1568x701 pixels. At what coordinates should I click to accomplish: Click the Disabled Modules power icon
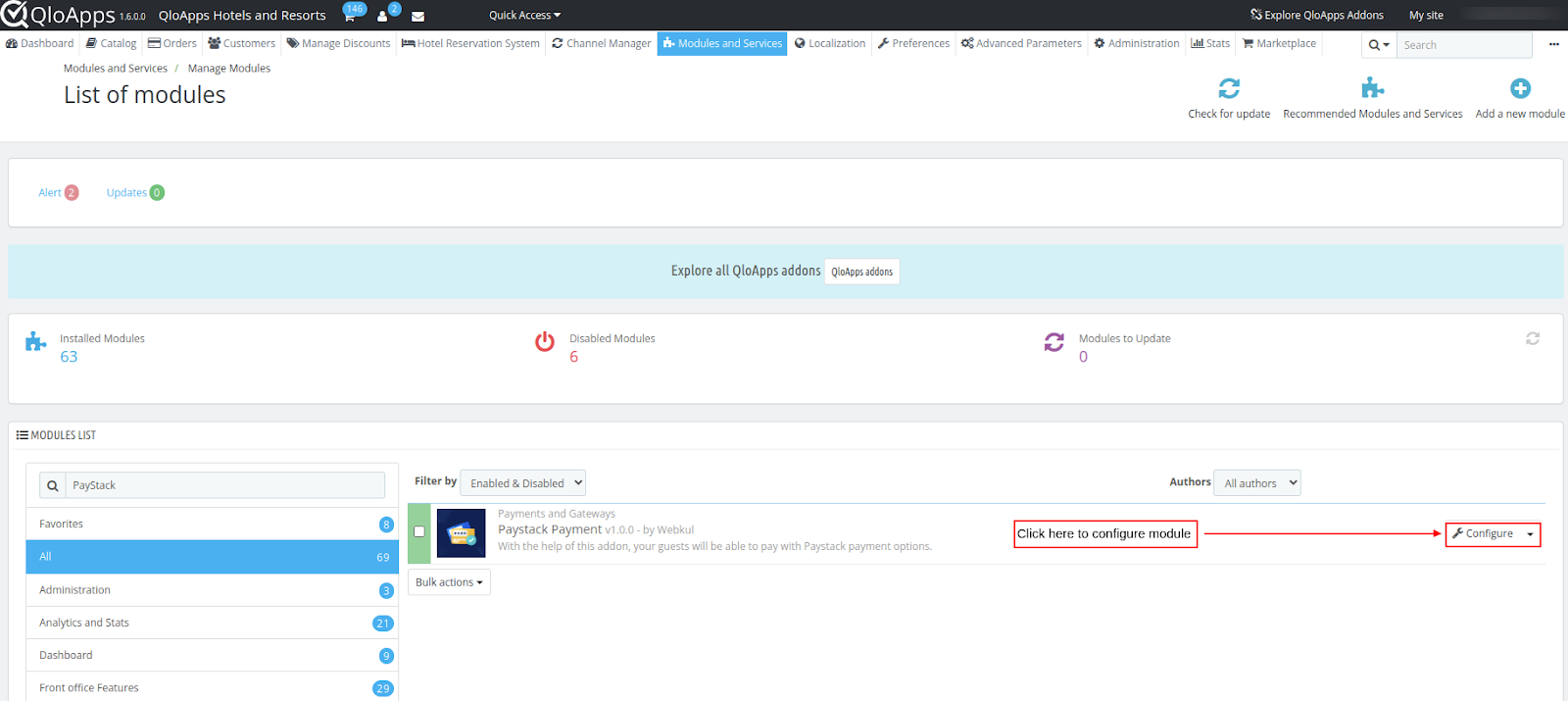point(545,341)
